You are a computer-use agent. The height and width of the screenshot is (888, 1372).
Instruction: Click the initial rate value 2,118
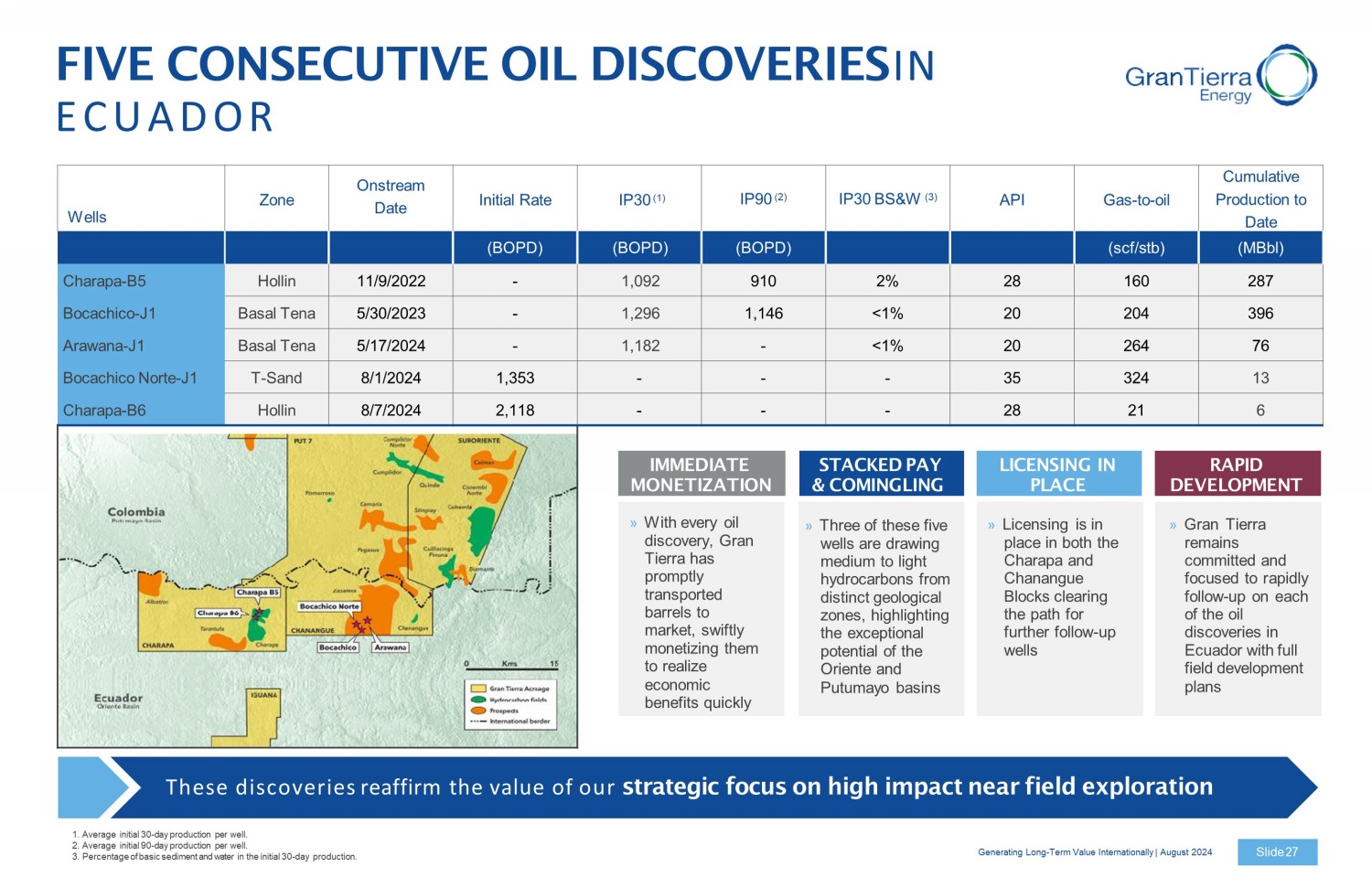click(x=515, y=411)
